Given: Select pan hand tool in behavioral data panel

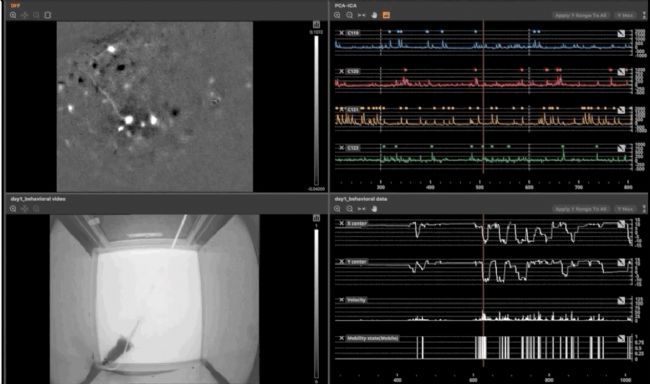Looking at the screenshot, I should (x=374, y=209).
